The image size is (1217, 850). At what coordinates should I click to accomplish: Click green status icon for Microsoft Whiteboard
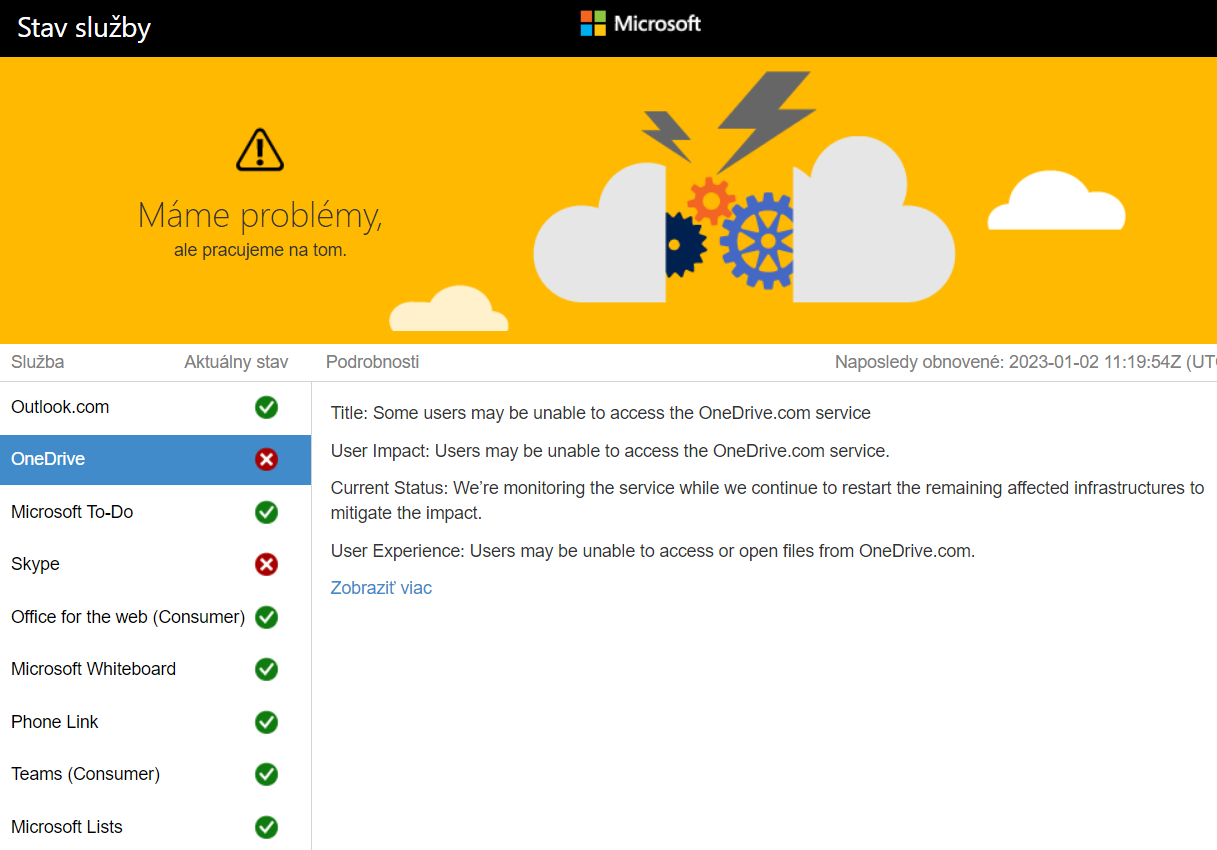pos(266,669)
